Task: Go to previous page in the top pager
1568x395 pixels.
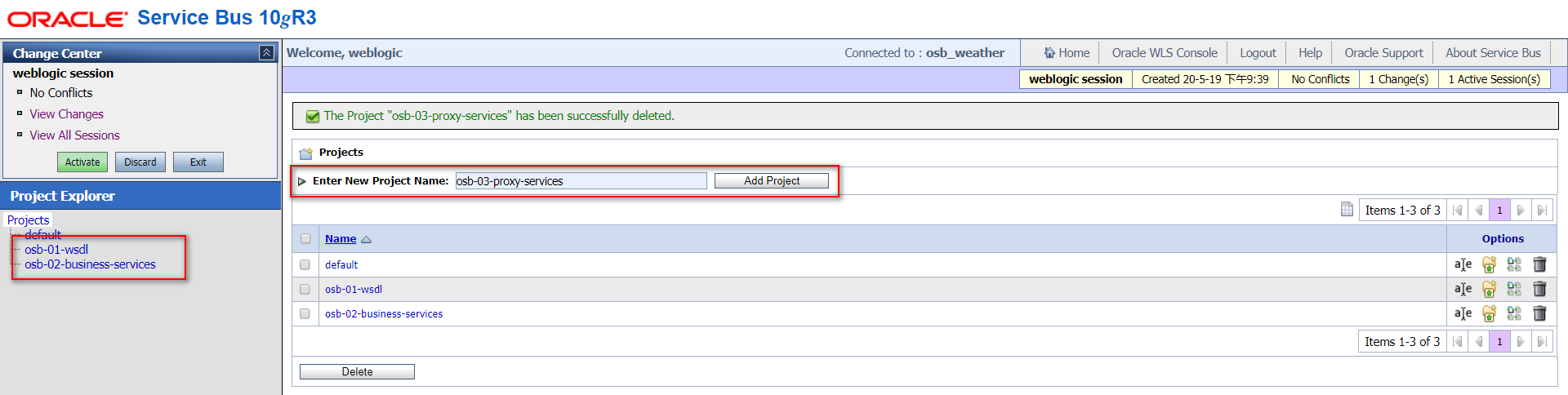Action: 1478,211
